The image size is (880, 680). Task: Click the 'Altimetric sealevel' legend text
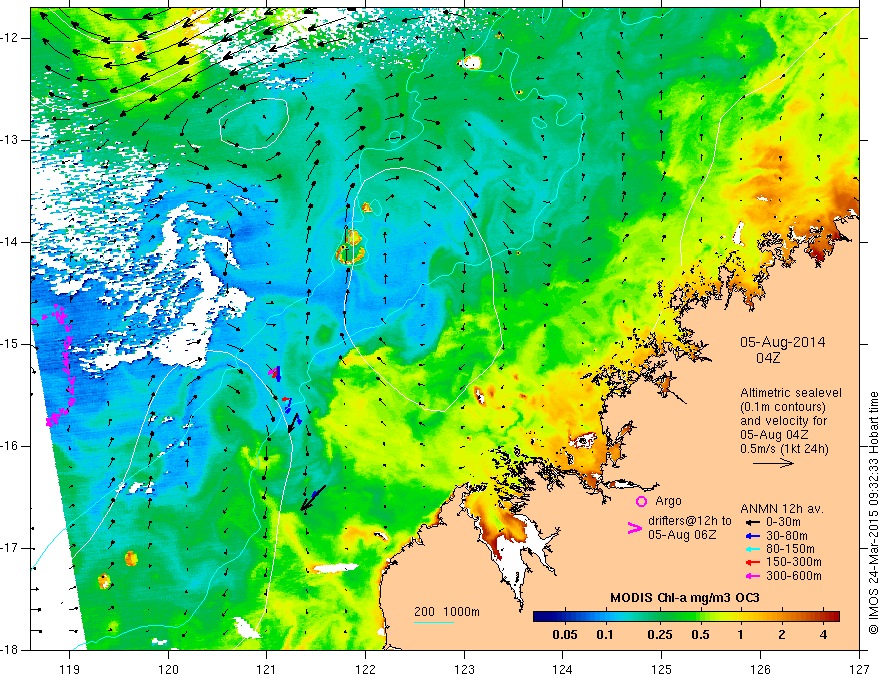point(791,393)
